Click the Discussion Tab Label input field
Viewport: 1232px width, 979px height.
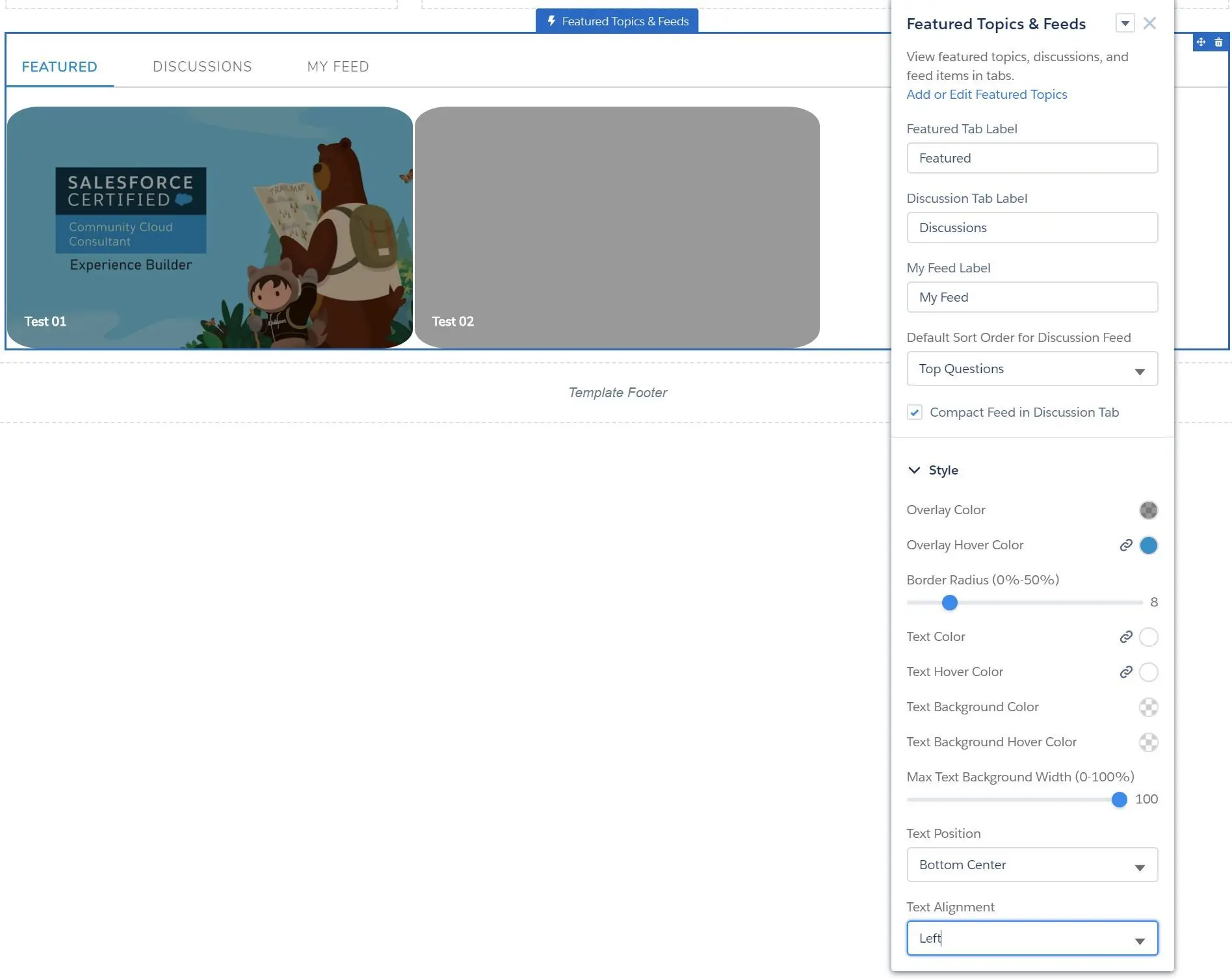click(x=1032, y=228)
